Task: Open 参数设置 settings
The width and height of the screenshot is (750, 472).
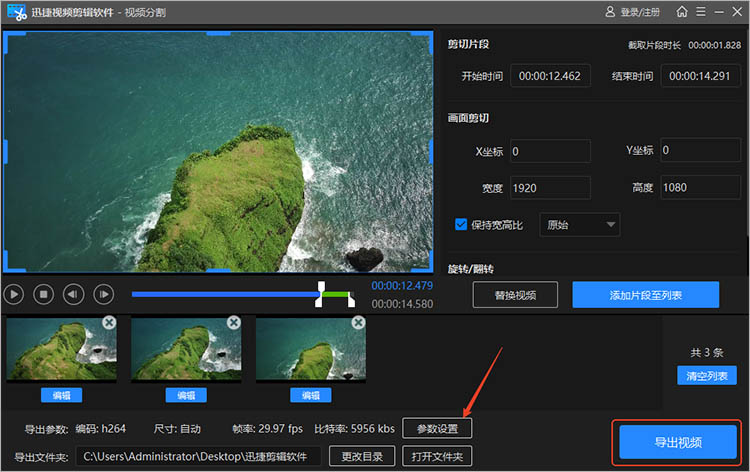Action: (x=437, y=428)
